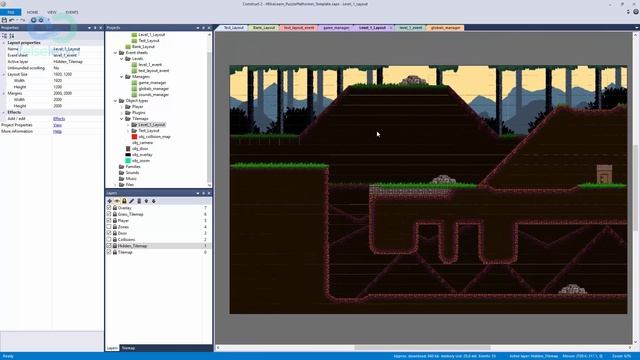Screen dimensions: 640x360
Task: Toggle visibility checkbox of the Door layer
Action: tap(109, 233)
